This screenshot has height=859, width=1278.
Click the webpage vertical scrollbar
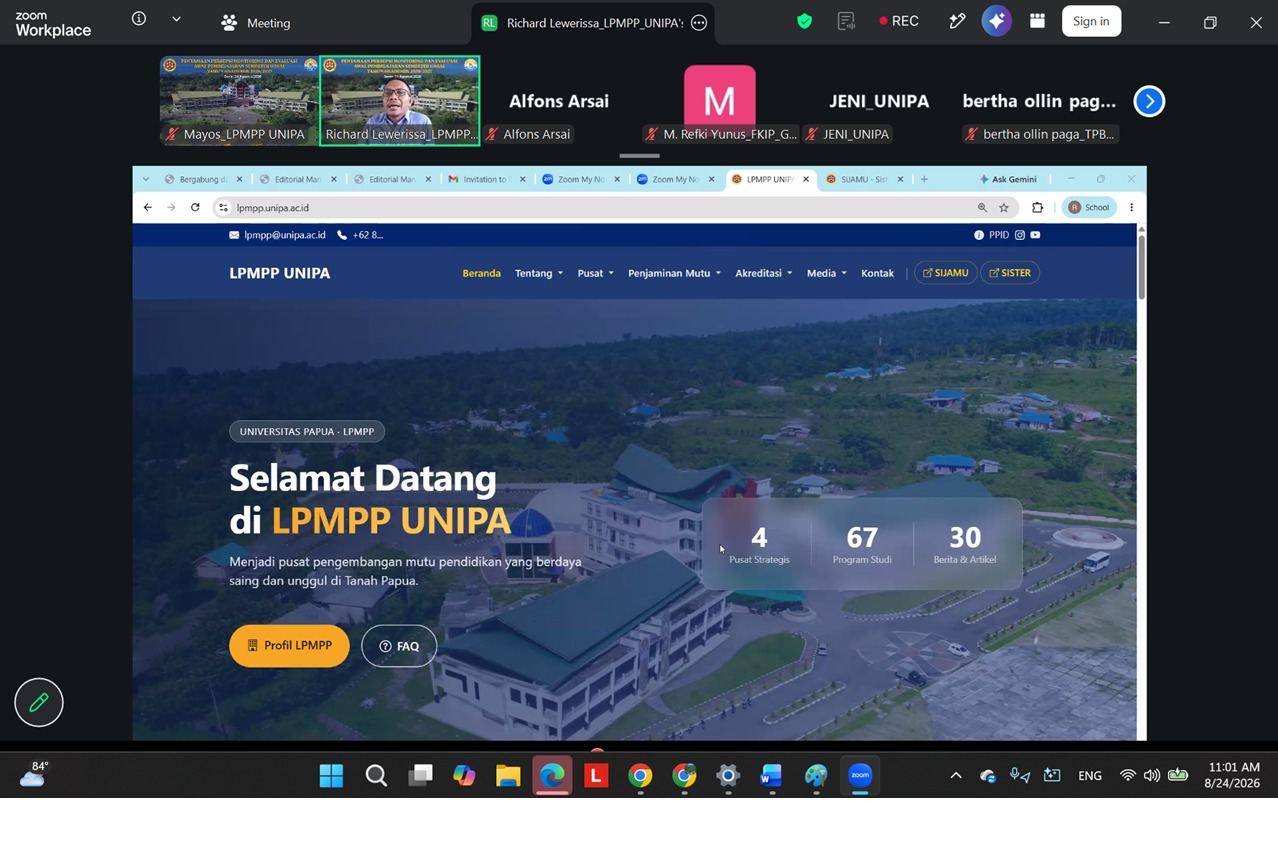(x=1141, y=267)
